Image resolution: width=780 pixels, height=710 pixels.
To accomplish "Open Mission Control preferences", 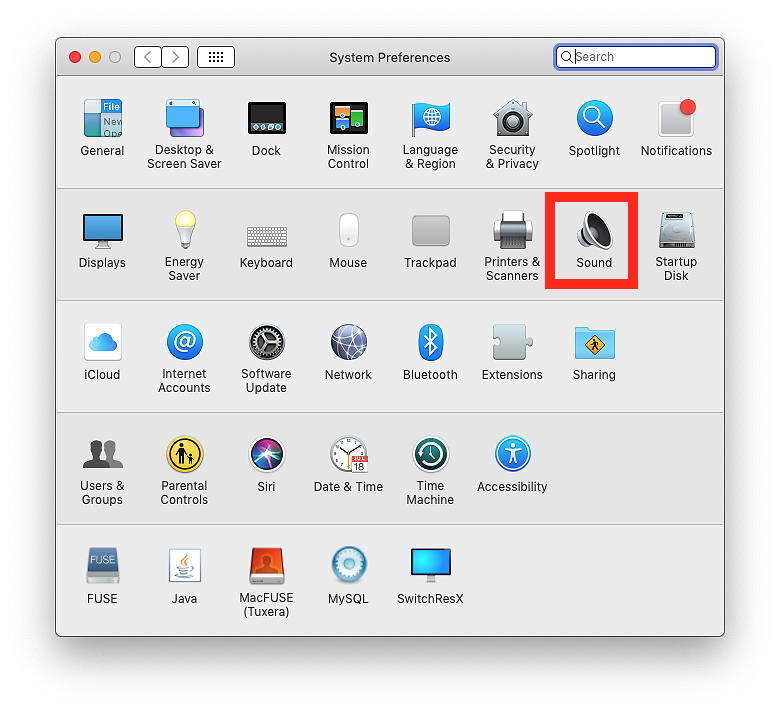I will [349, 134].
